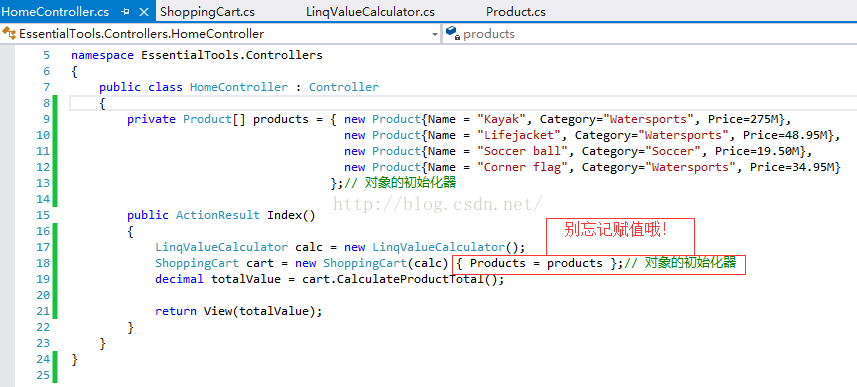The width and height of the screenshot is (857, 387).
Task: Open the products member dropdown
Action: (x=650, y=34)
